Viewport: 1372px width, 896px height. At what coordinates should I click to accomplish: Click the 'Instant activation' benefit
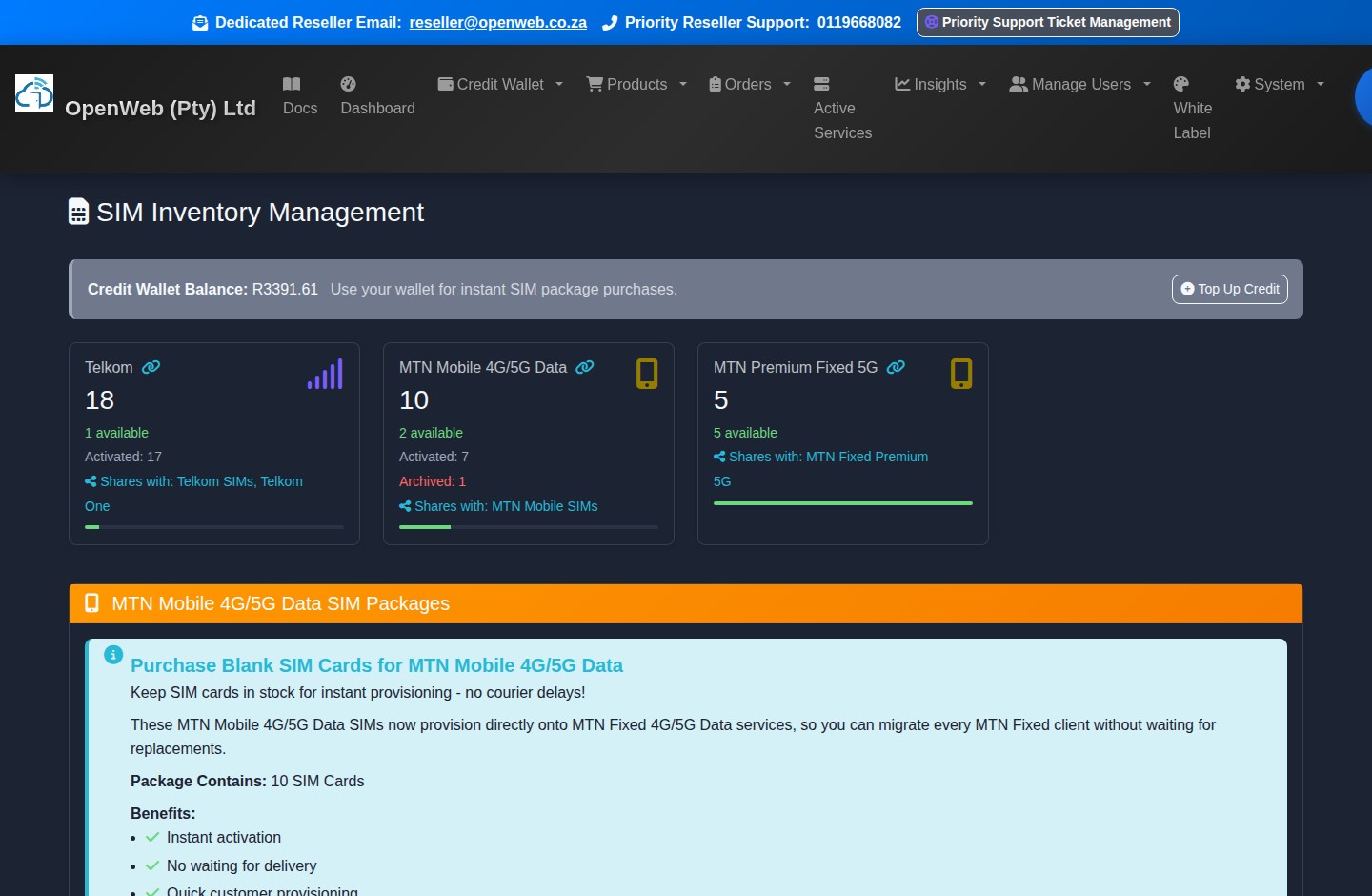pyautogui.click(x=224, y=837)
